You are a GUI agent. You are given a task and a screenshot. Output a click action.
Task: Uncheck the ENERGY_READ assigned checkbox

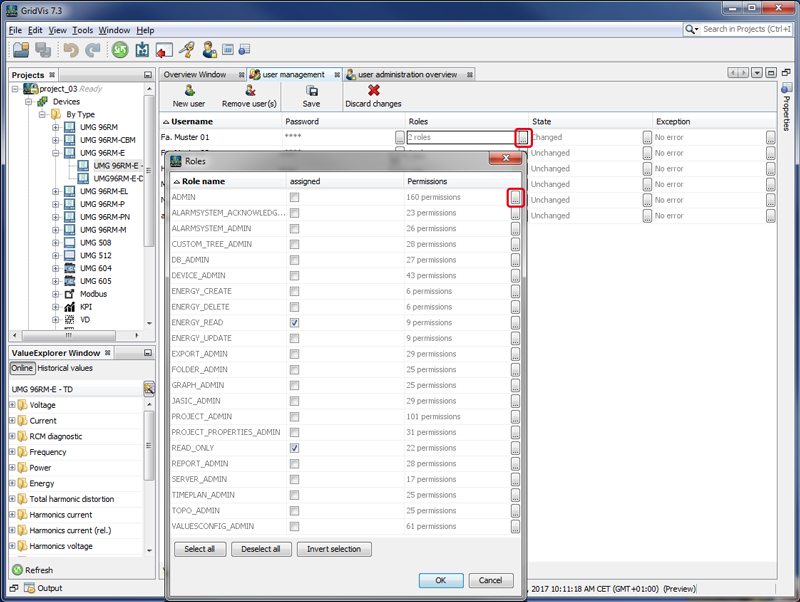click(x=294, y=323)
